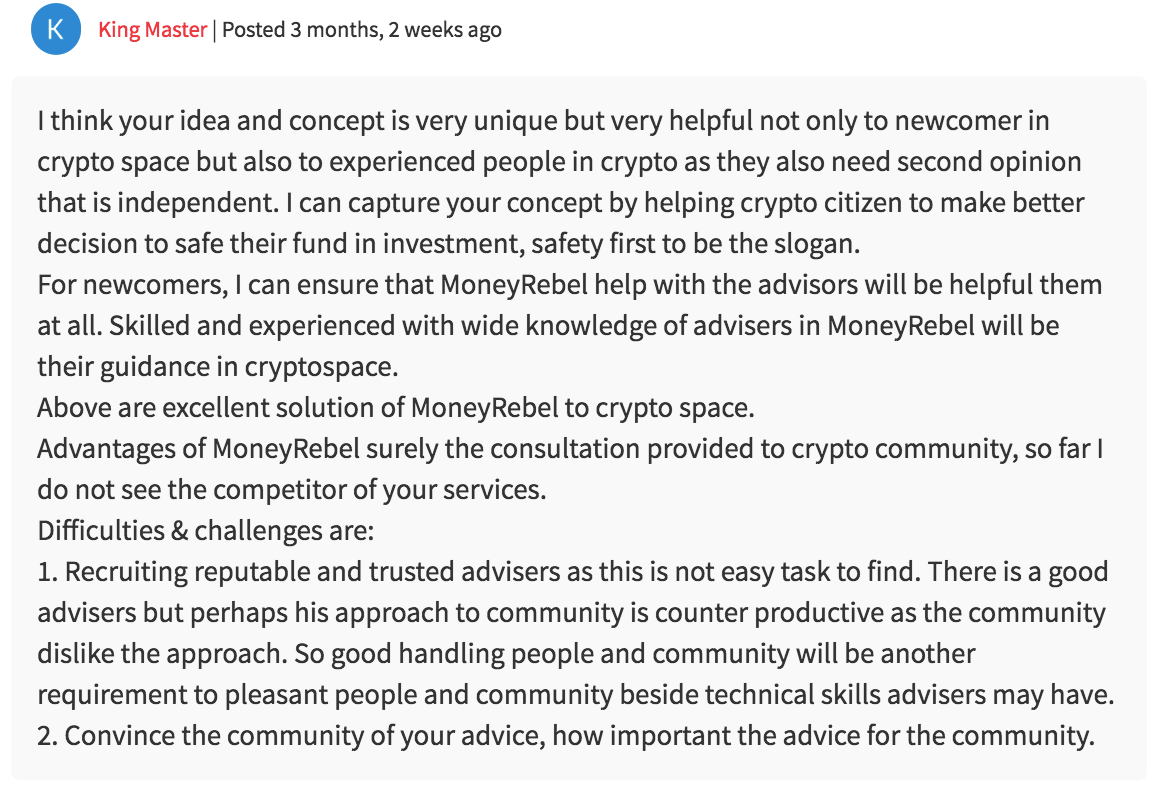Click the vertical separator after King Master
1149x785 pixels.
tap(215, 30)
